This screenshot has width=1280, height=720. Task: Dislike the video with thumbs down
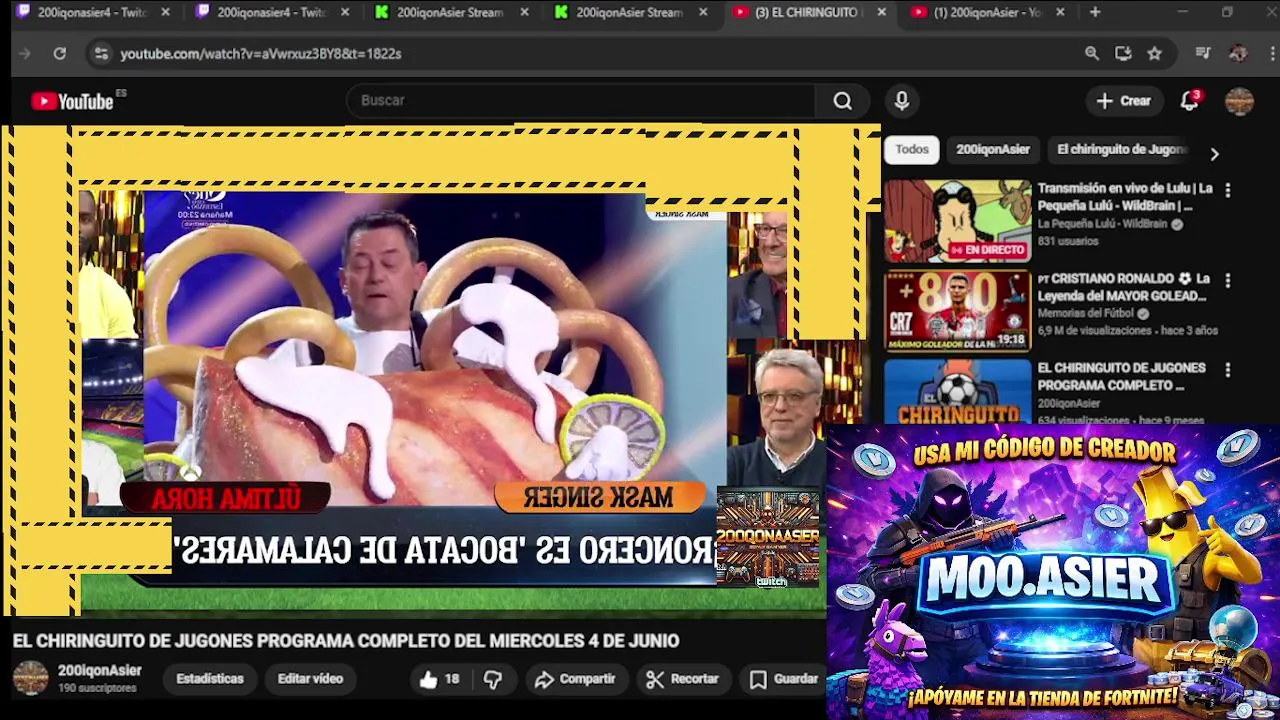click(493, 679)
